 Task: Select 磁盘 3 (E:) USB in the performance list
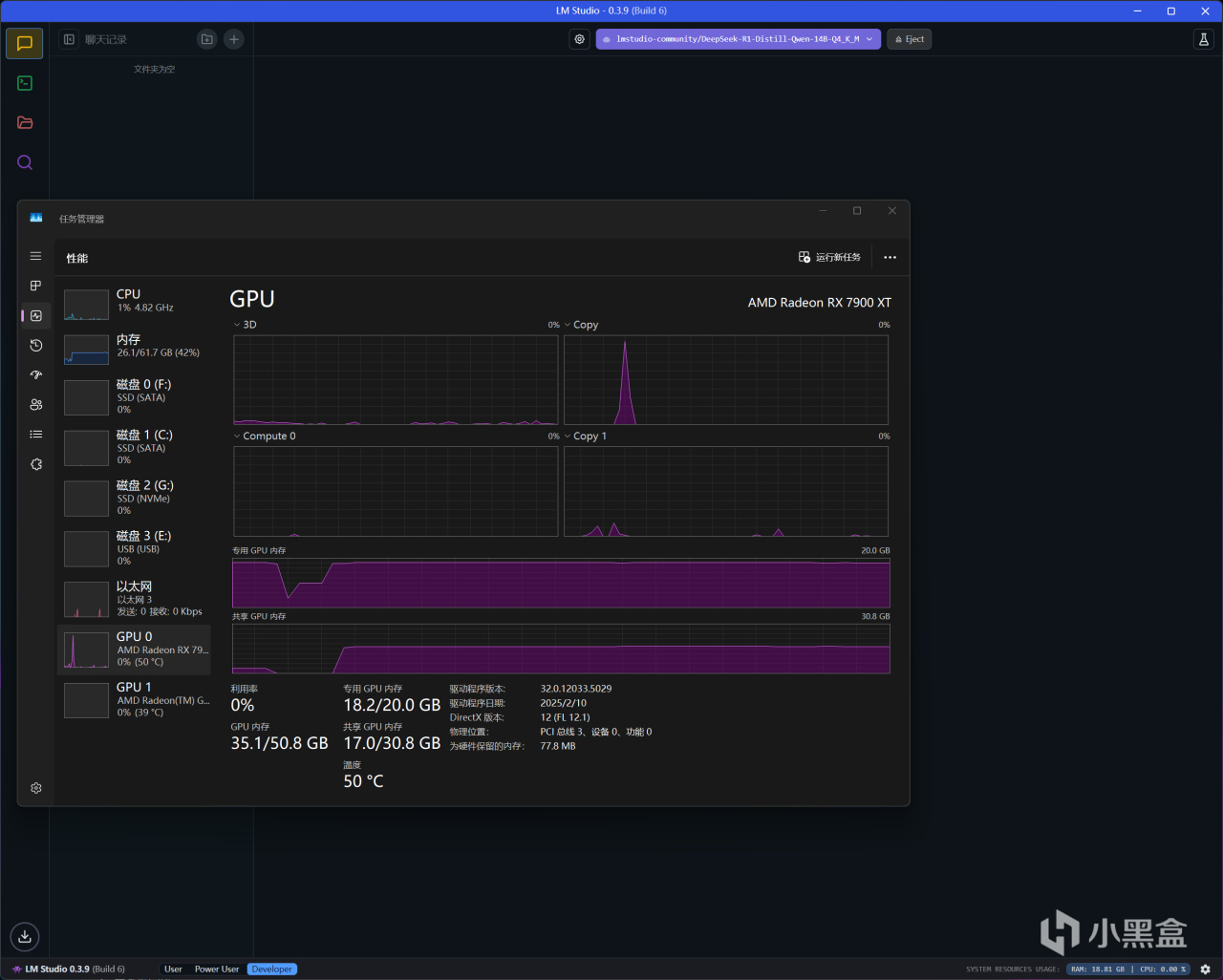134,548
